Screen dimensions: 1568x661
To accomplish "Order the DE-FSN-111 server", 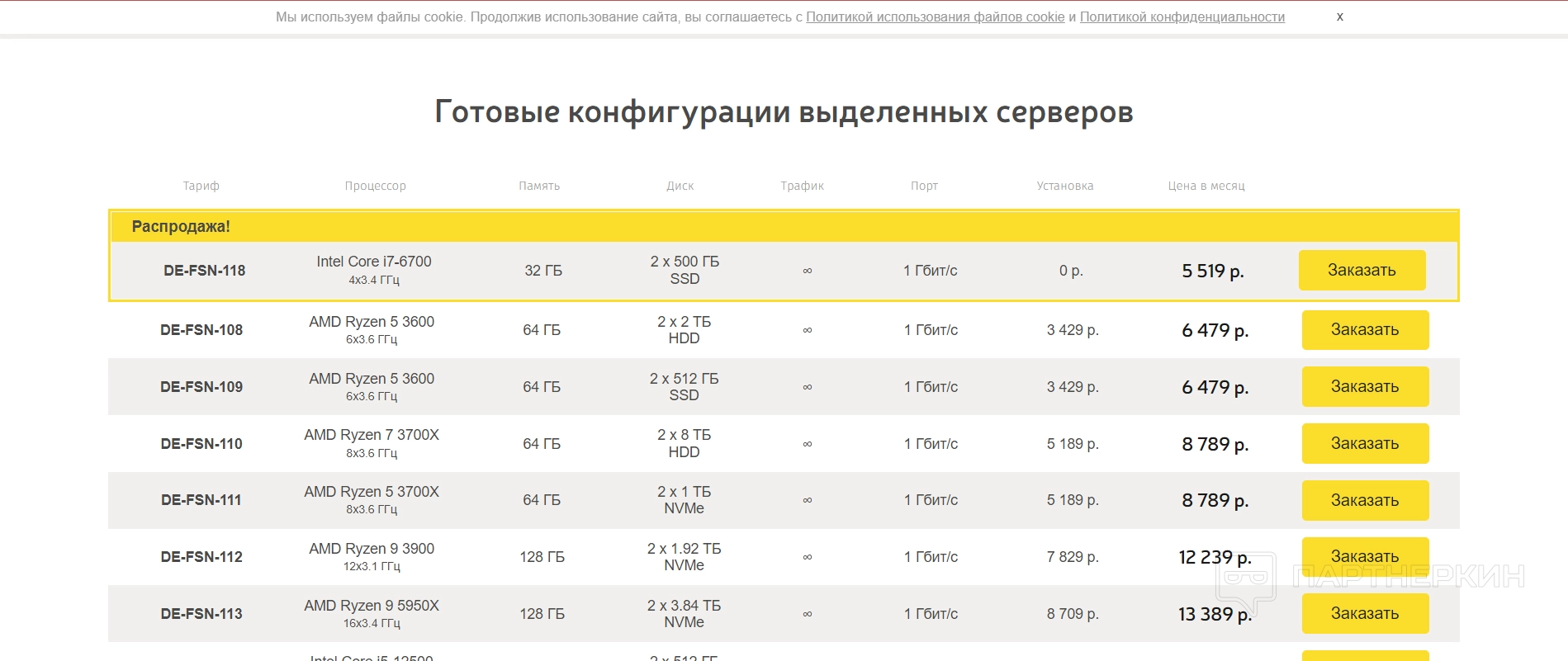I will click(x=1365, y=500).
